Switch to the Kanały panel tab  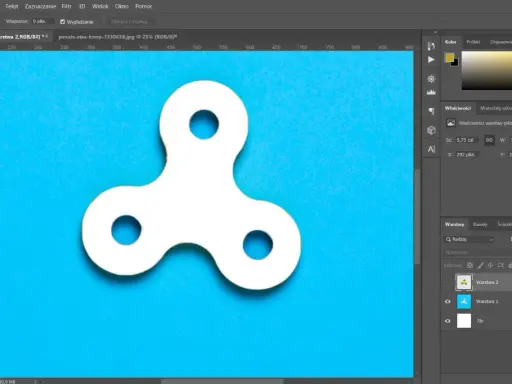(x=480, y=224)
